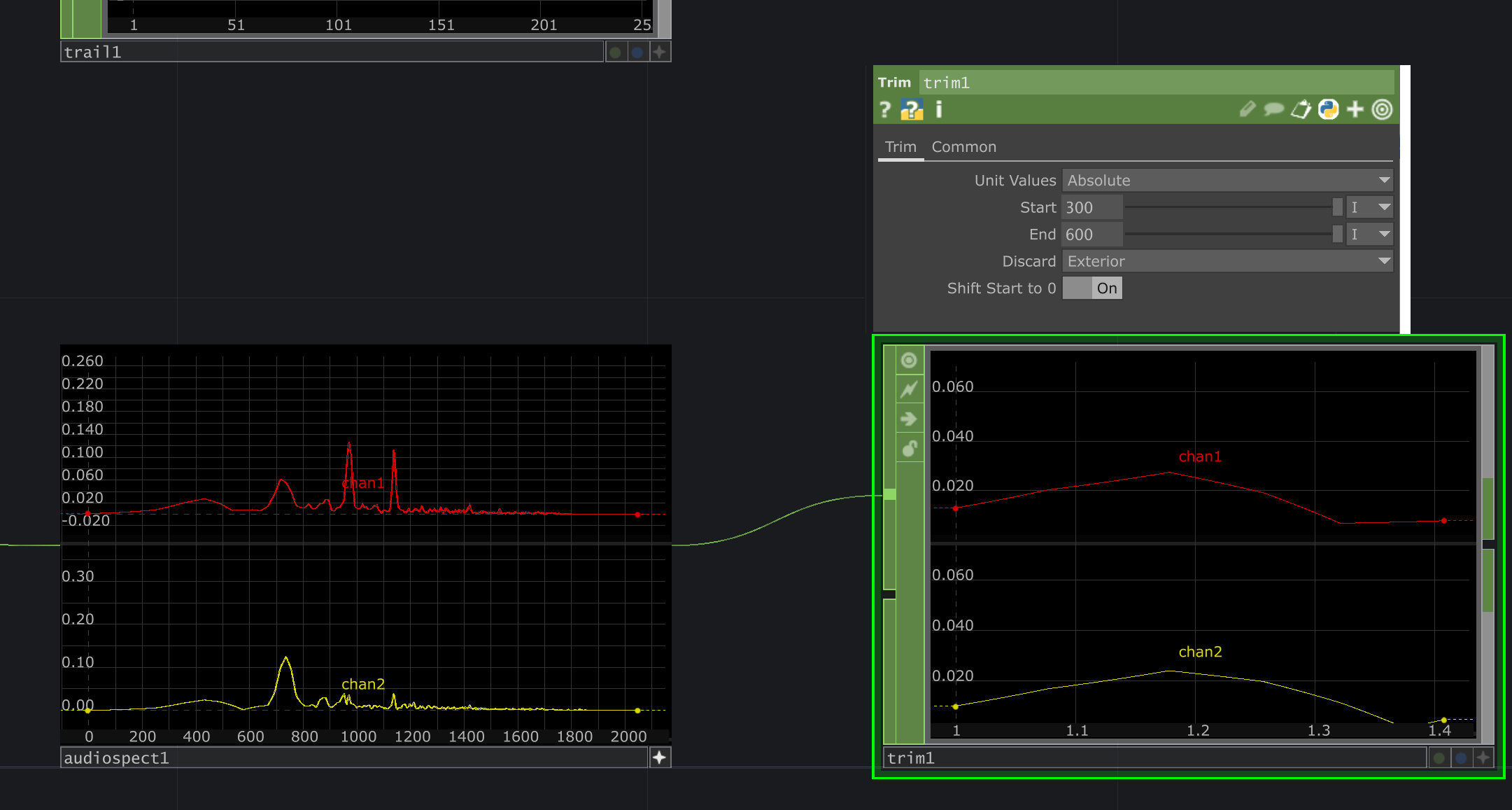Select the Trim parameter tab
The width and height of the screenshot is (1512, 810).
point(900,147)
